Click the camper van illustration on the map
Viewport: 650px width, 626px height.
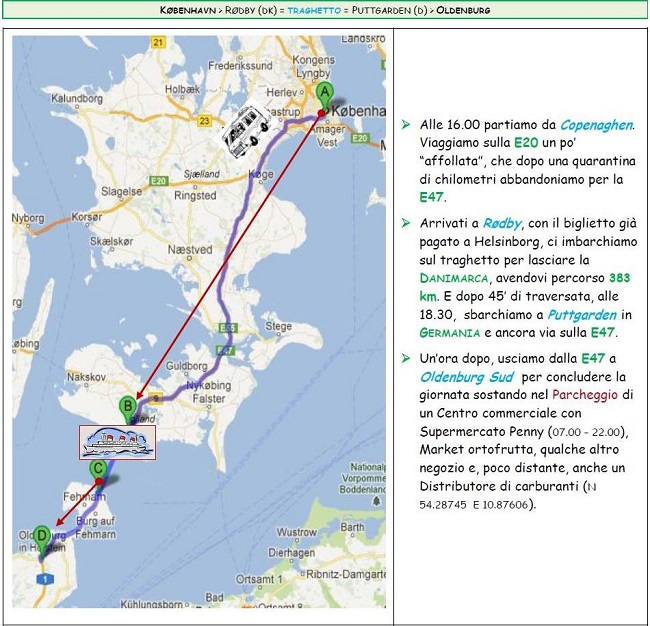(x=245, y=131)
